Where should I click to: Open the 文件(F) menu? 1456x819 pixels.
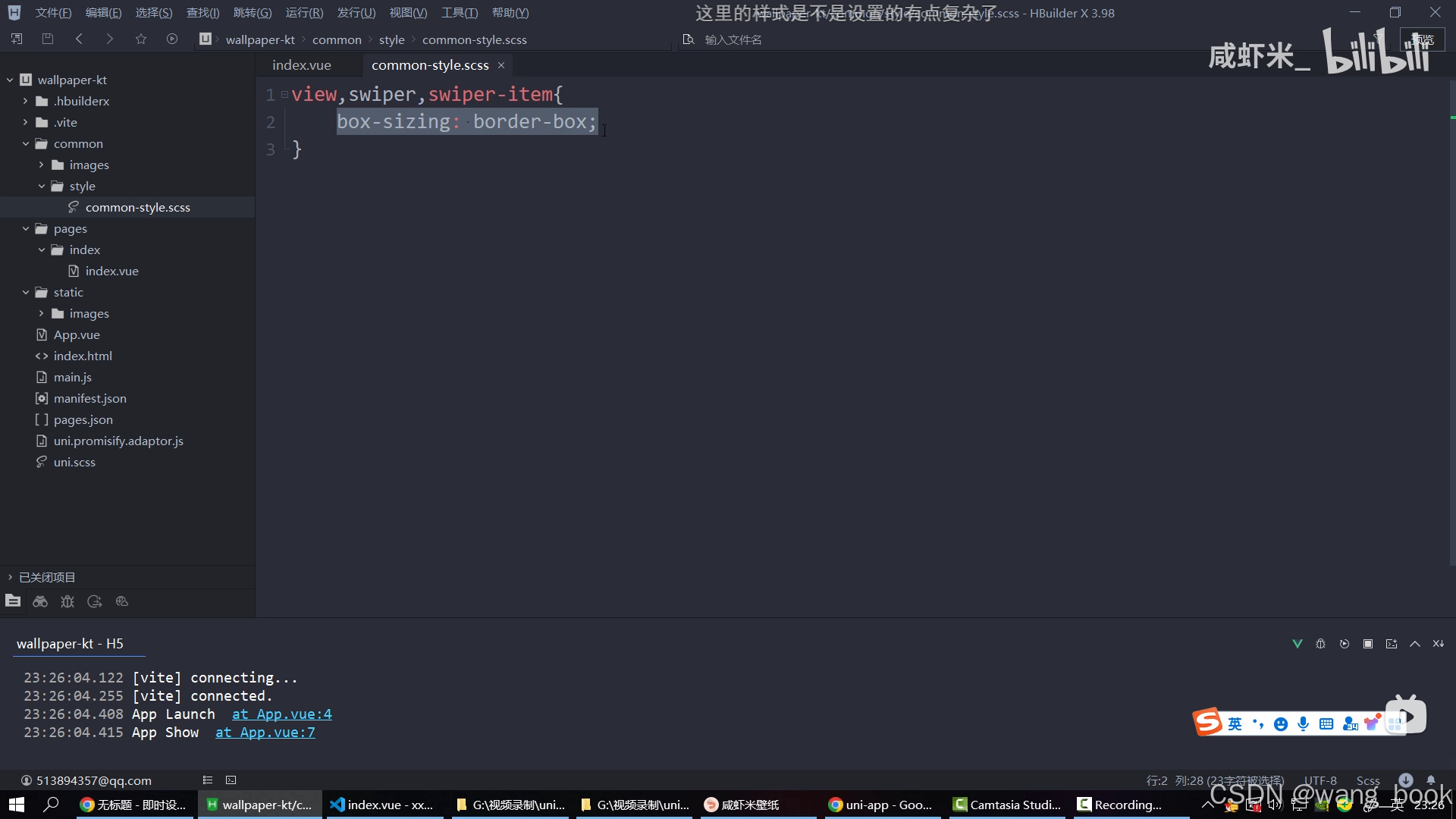click(x=53, y=13)
